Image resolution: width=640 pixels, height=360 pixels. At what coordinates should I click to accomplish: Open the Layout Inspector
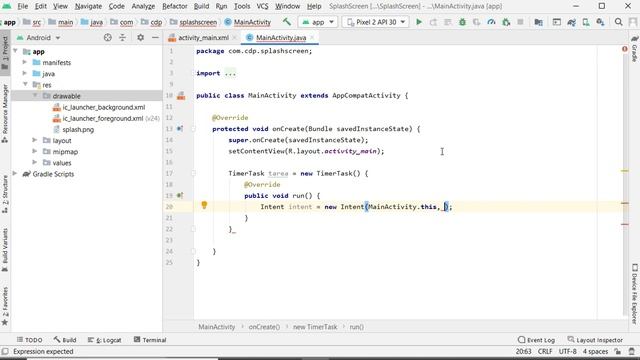[595, 340]
